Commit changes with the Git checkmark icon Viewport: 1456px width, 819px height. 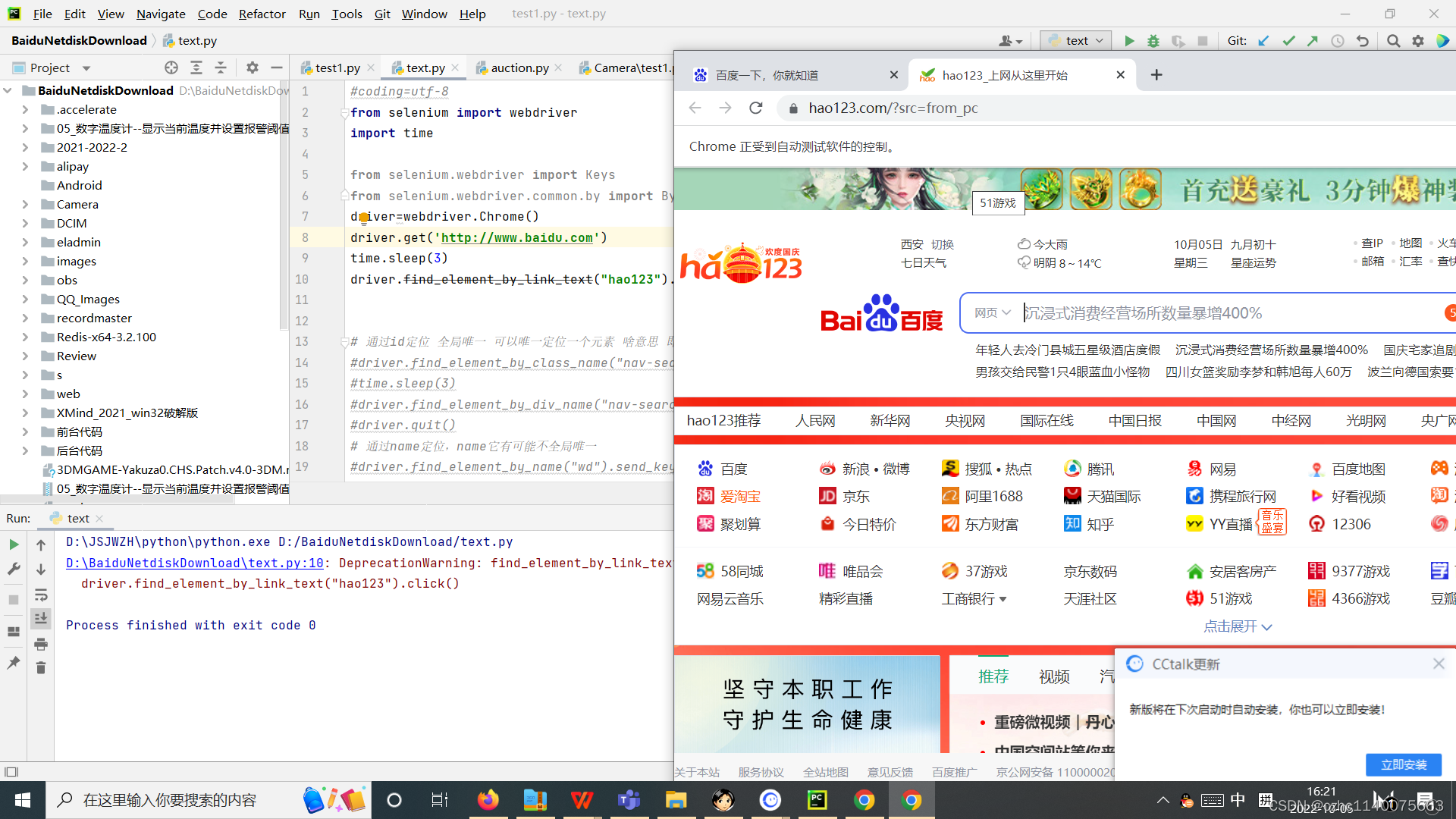pos(1288,40)
